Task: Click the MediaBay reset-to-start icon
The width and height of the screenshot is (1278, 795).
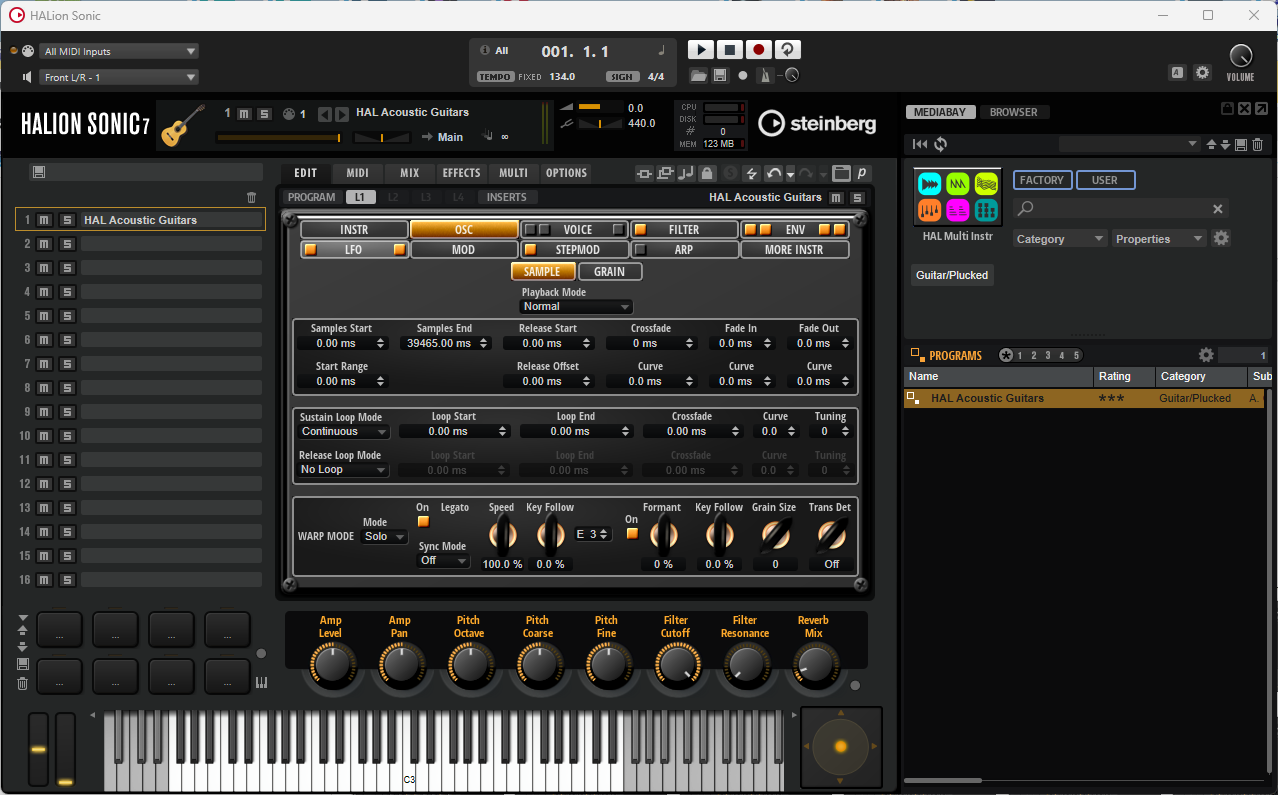Action: point(920,145)
